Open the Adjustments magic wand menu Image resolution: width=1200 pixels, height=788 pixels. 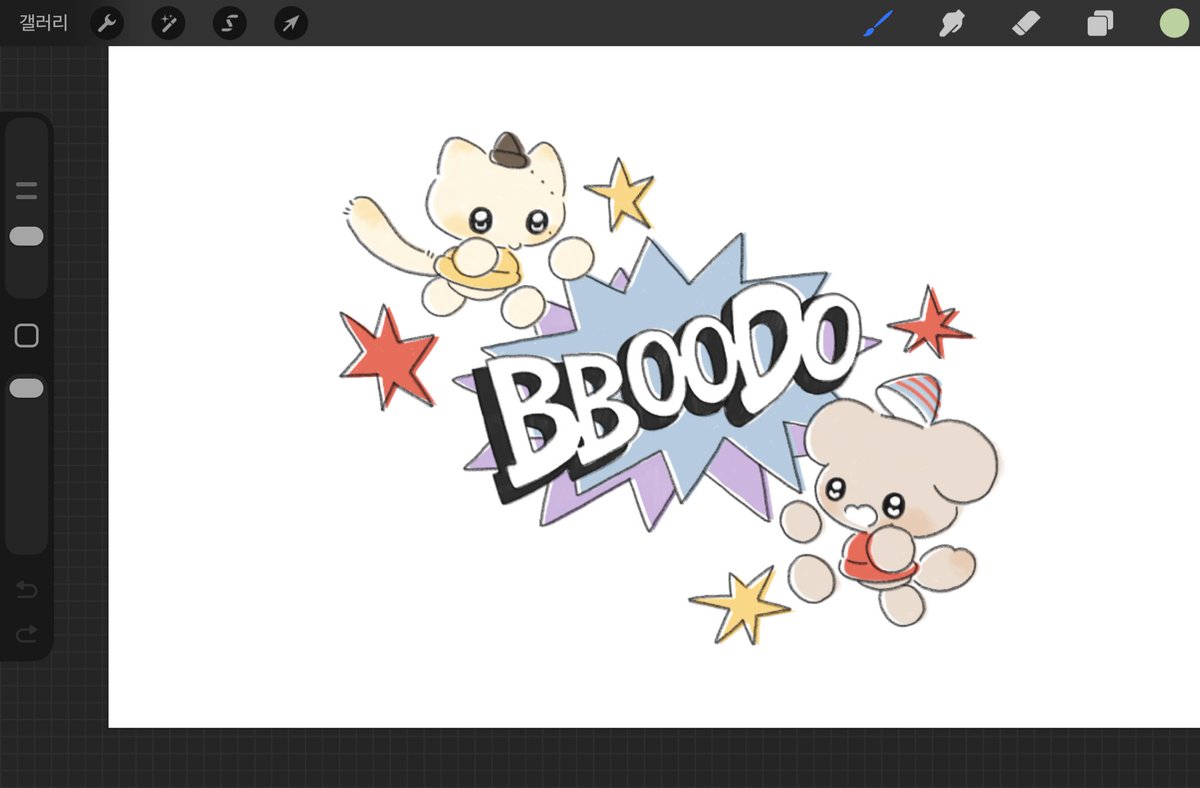click(x=168, y=23)
